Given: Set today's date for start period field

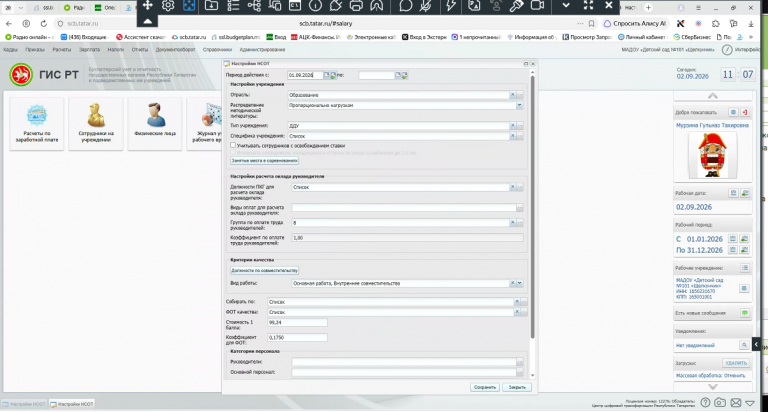Looking at the screenshot, I should pos(333,75).
